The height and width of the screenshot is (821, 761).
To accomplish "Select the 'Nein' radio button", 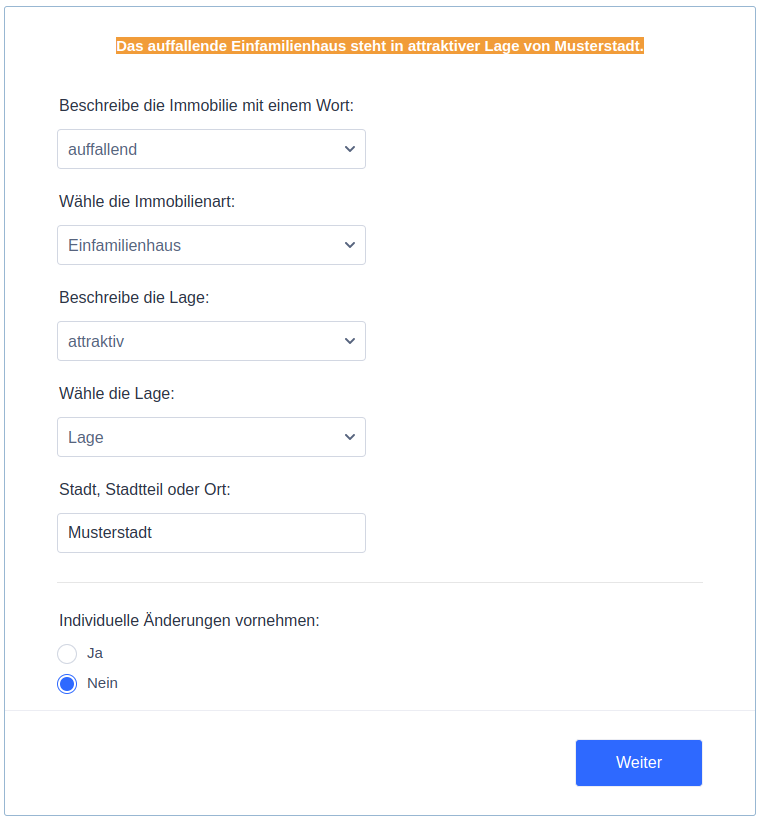I will click(67, 684).
